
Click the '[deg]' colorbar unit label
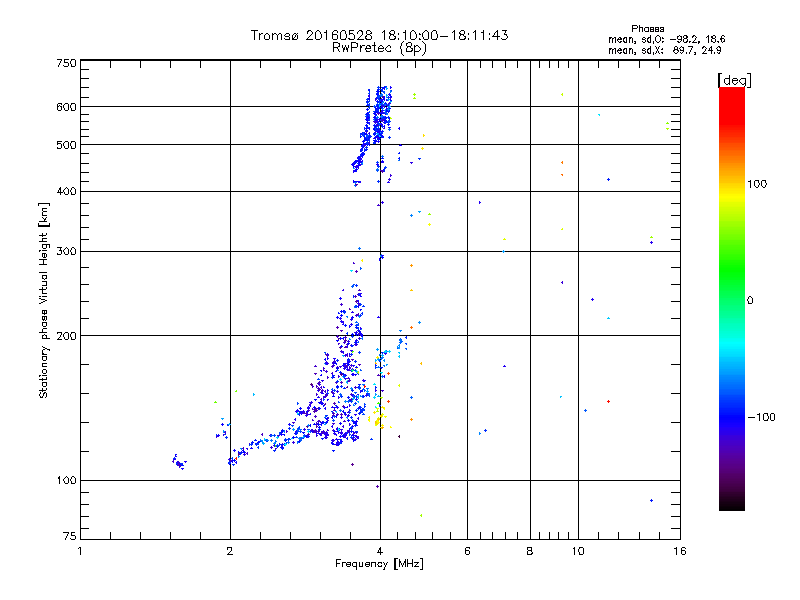[734, 80]
